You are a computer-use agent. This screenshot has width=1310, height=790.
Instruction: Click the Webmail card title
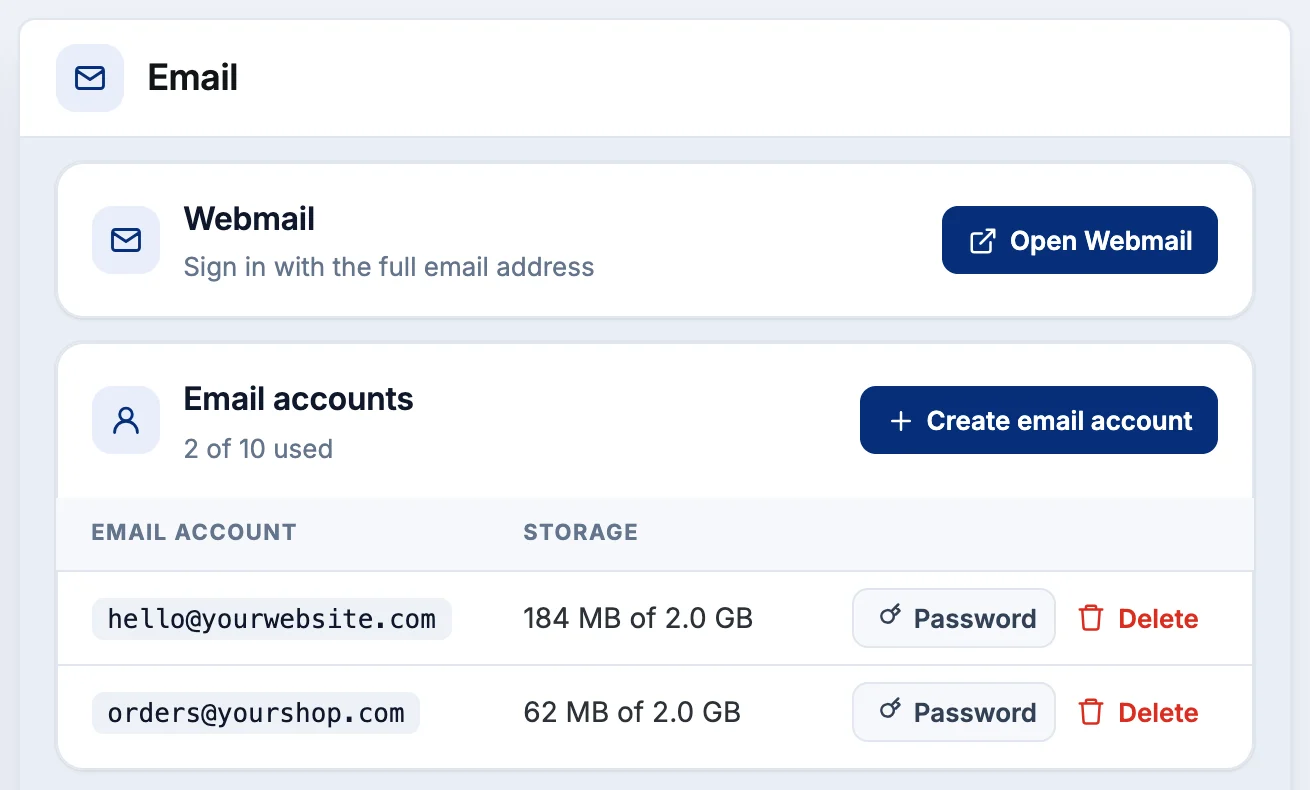click(x=249, y=219)
